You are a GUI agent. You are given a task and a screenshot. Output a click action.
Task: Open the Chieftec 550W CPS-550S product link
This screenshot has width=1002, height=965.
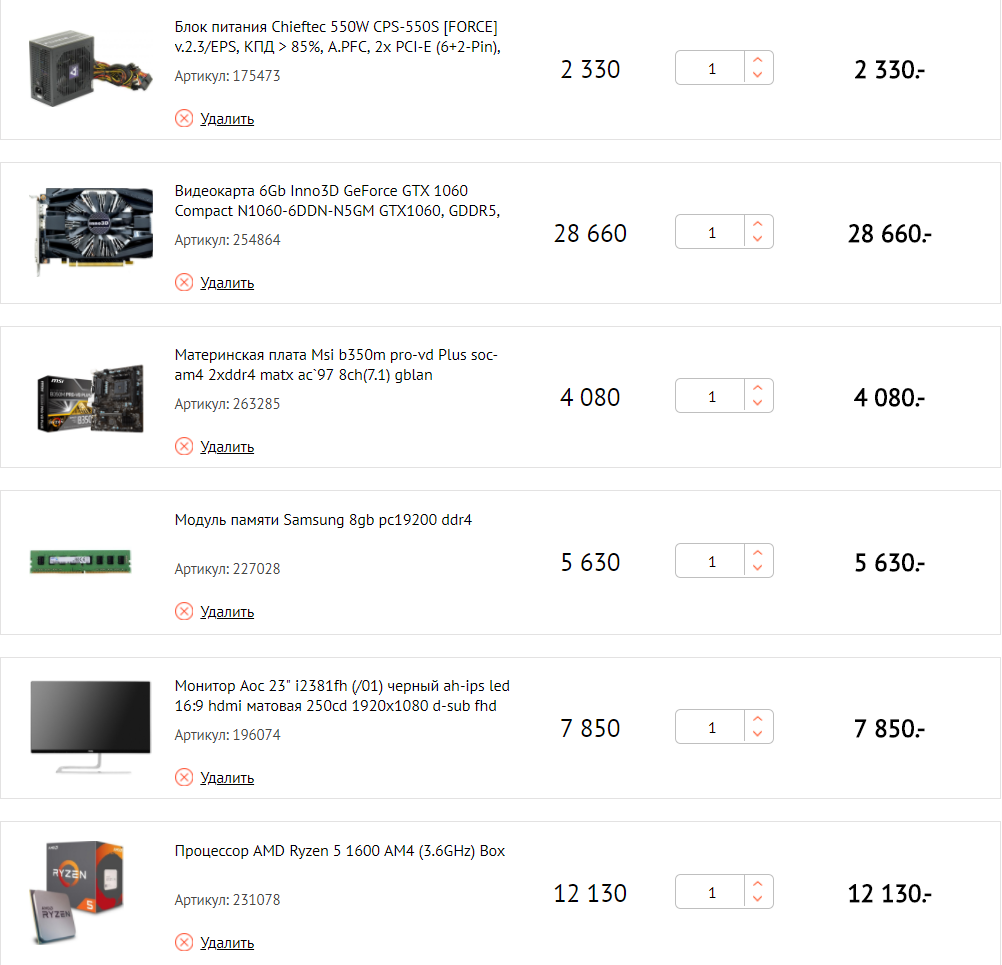click(337, 37)
